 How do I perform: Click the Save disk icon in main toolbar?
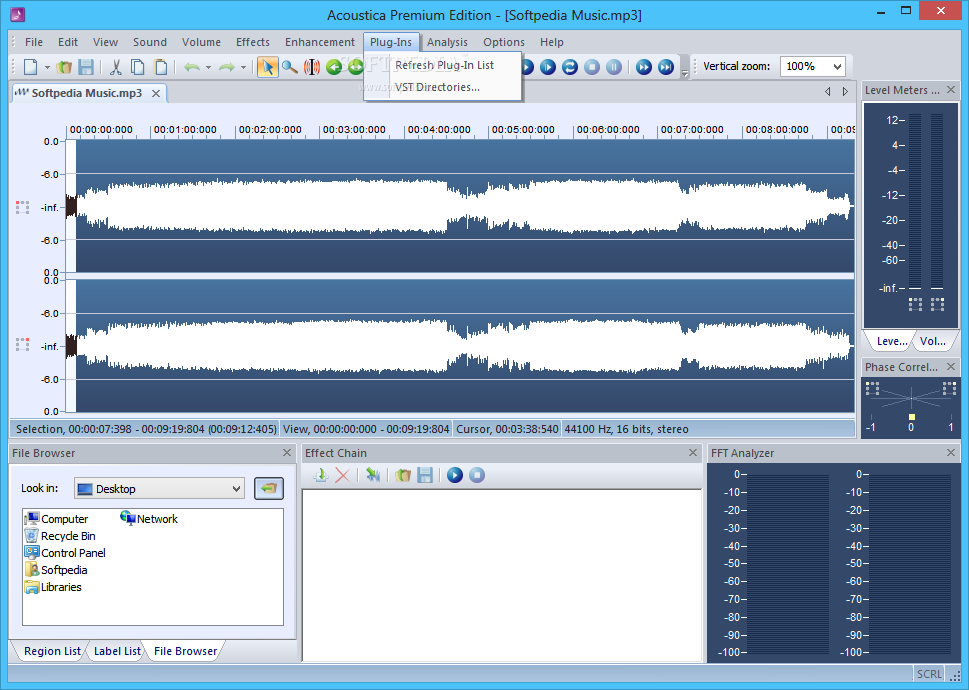(x=86, y=66)
